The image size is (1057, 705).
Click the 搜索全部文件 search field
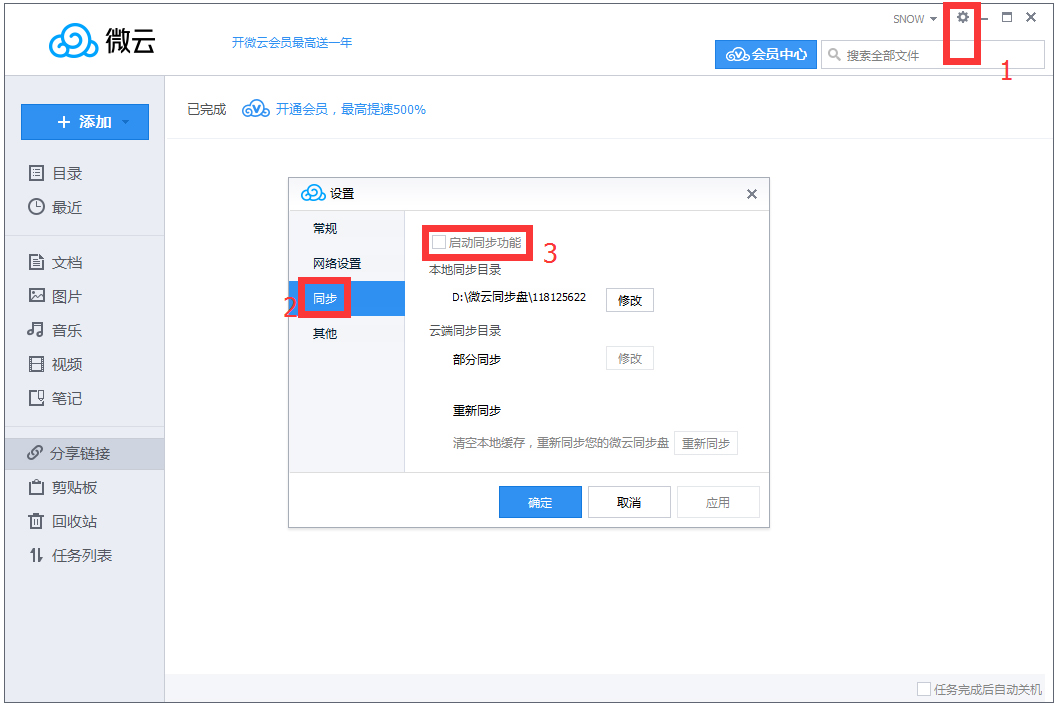[900, 54]
